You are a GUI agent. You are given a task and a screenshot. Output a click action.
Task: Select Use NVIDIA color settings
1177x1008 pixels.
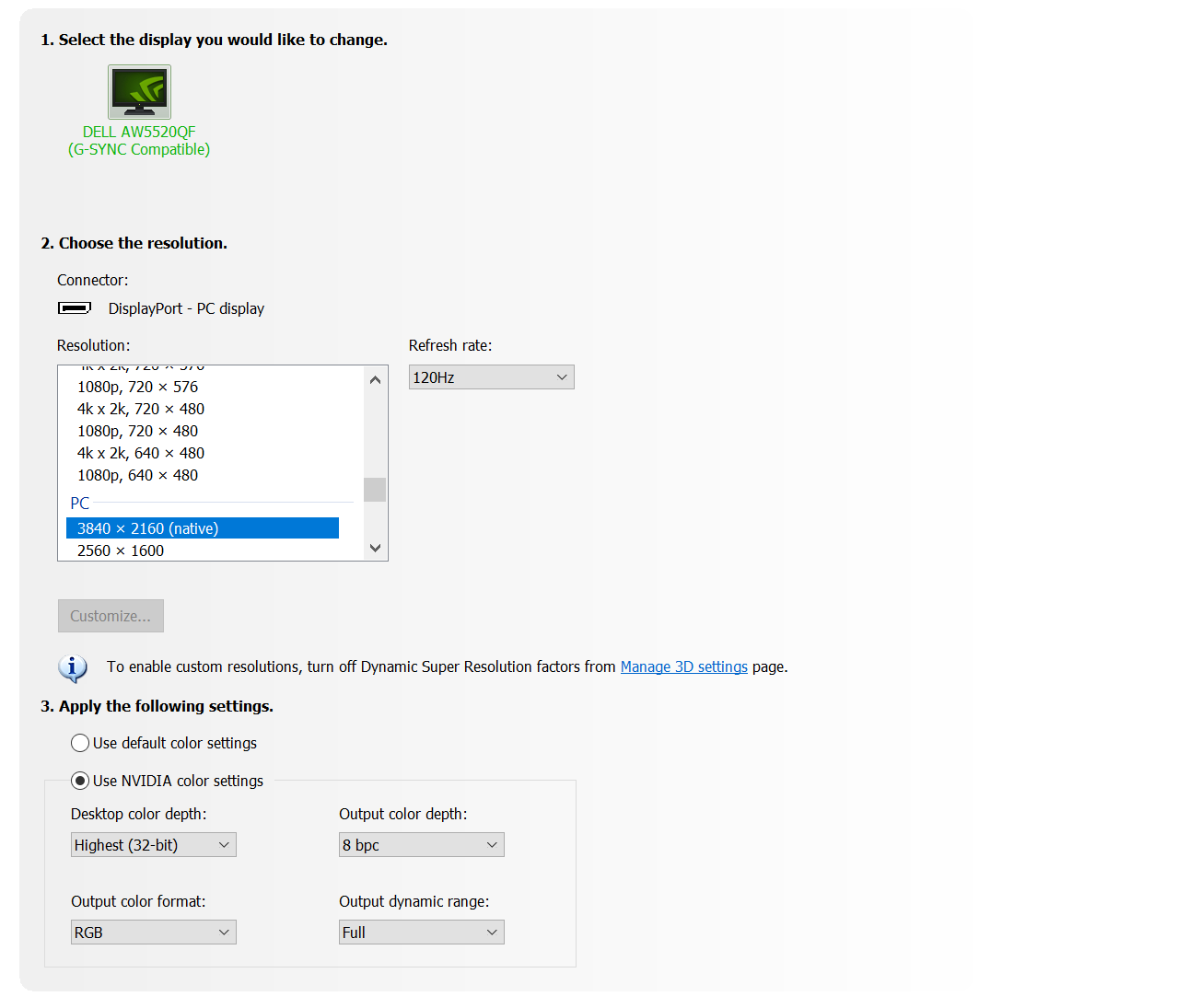click(x=81, y=781)
